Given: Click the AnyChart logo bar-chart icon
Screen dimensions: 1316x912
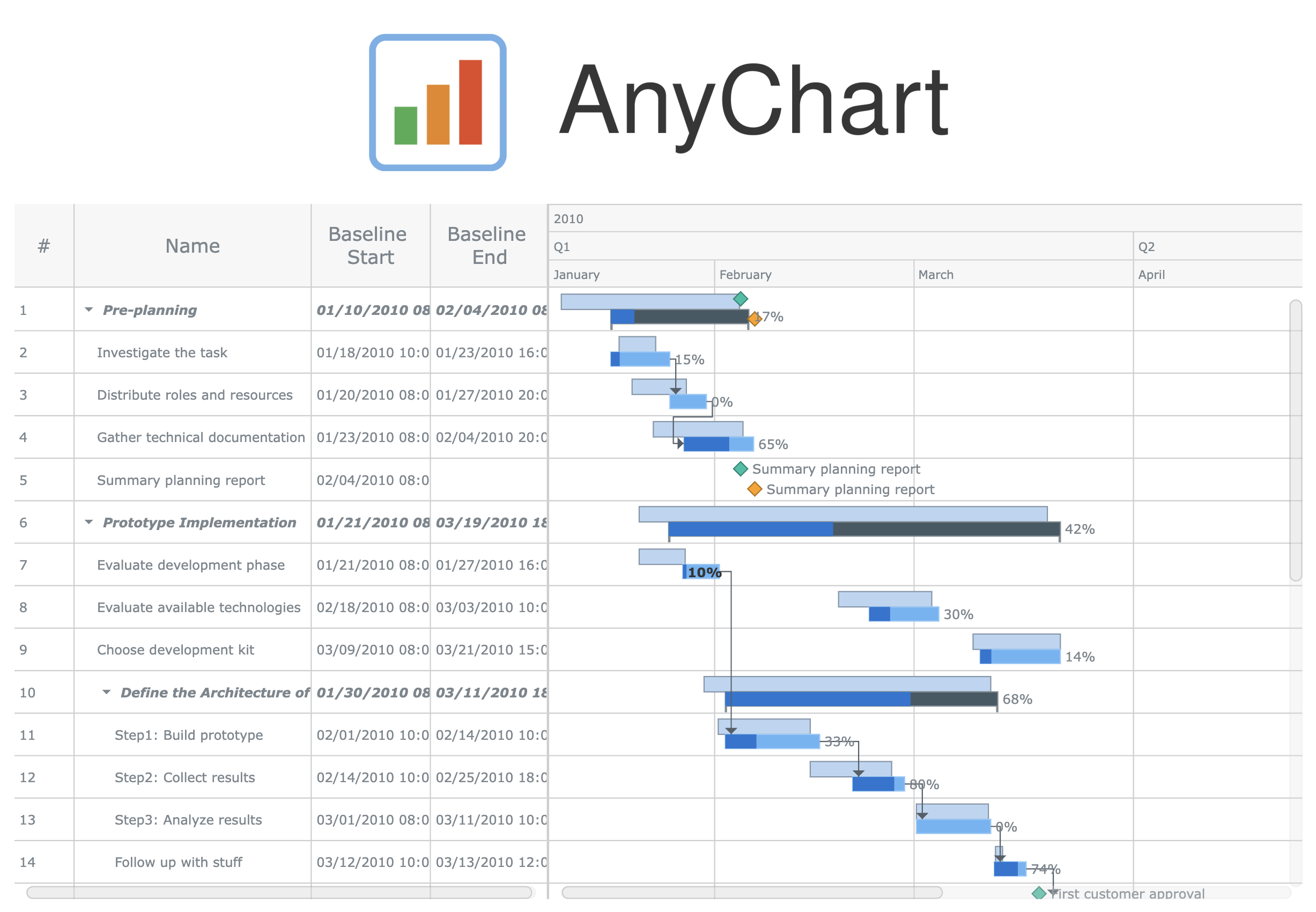Looking at the screenshot, I should tap(437, 102).
